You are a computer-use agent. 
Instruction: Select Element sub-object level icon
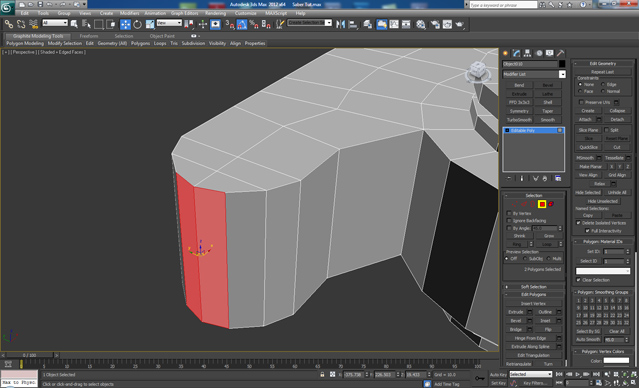(x=551, y=204)
